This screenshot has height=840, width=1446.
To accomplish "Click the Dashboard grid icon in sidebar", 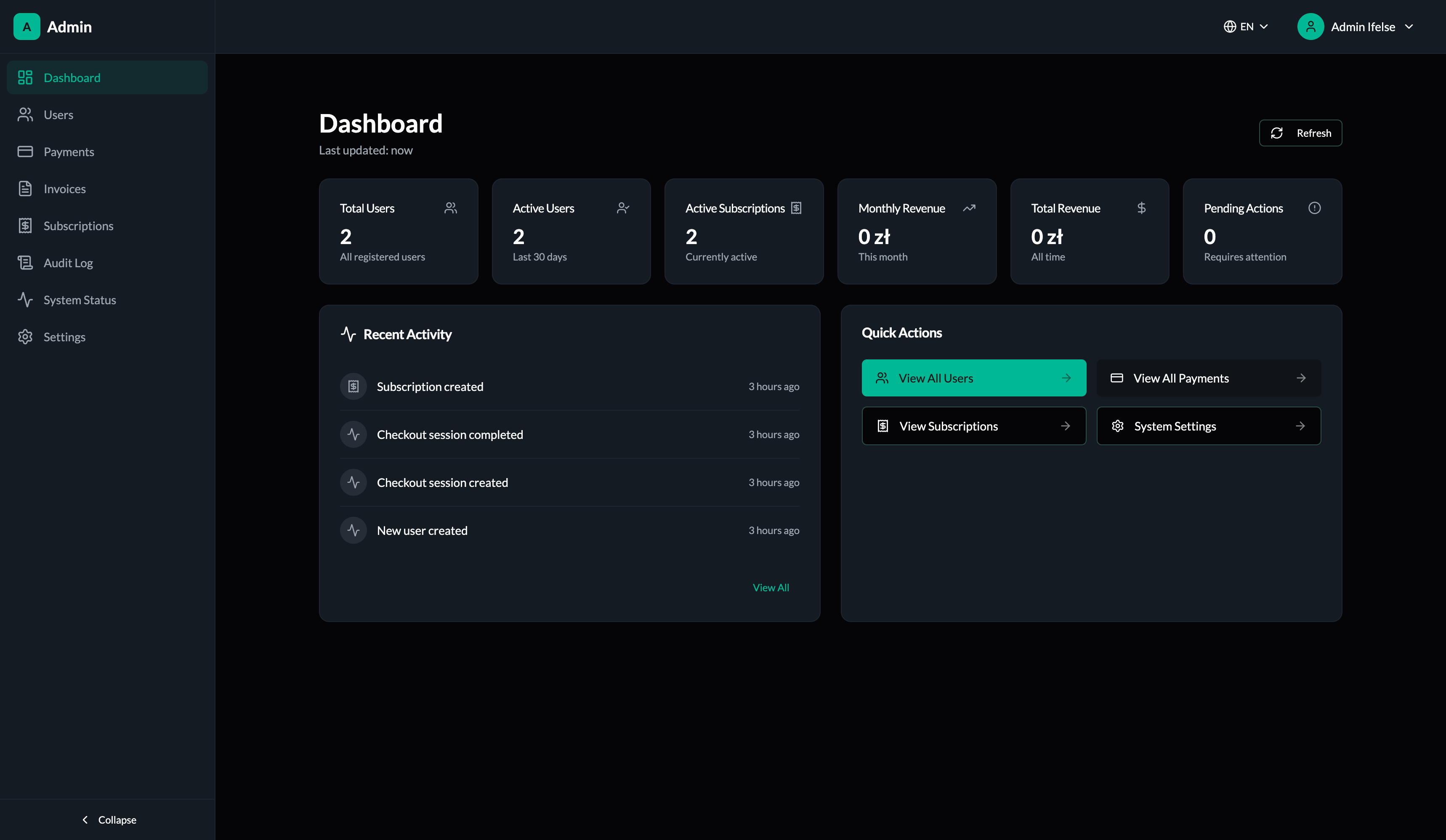I will (25, 77).
